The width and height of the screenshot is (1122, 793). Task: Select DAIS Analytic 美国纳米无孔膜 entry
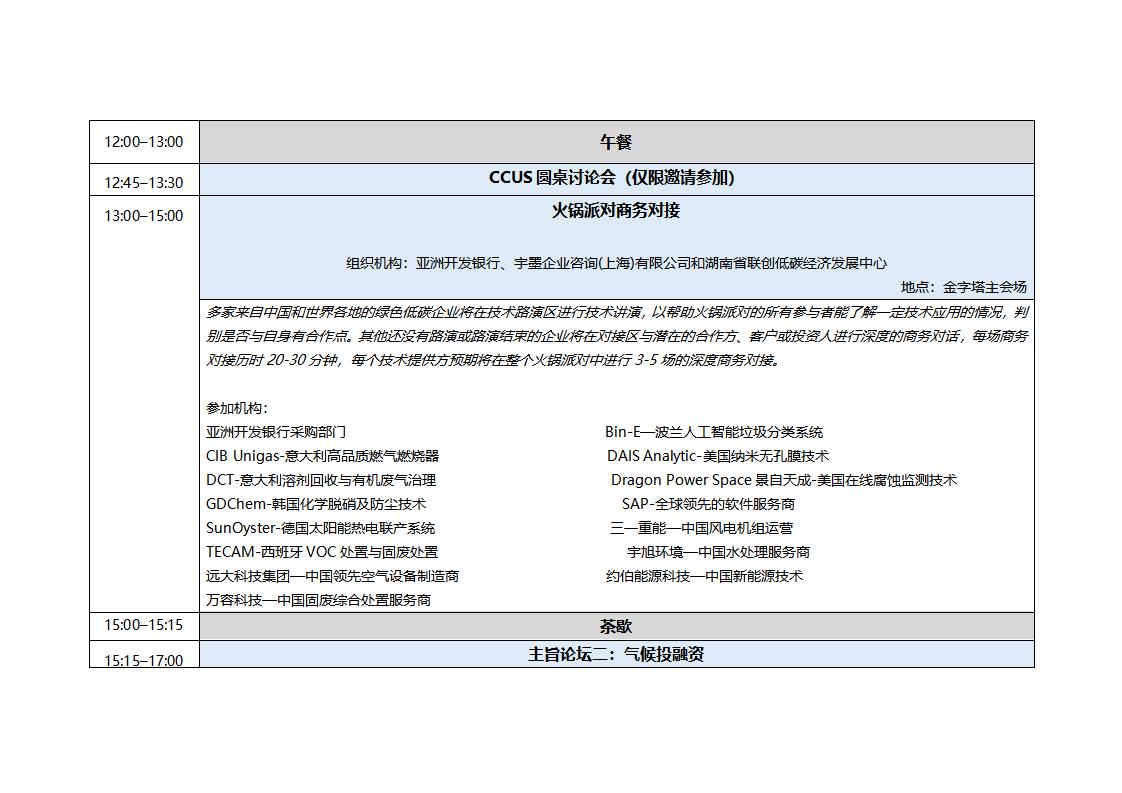pyautogui.click(x=718, y=456)
